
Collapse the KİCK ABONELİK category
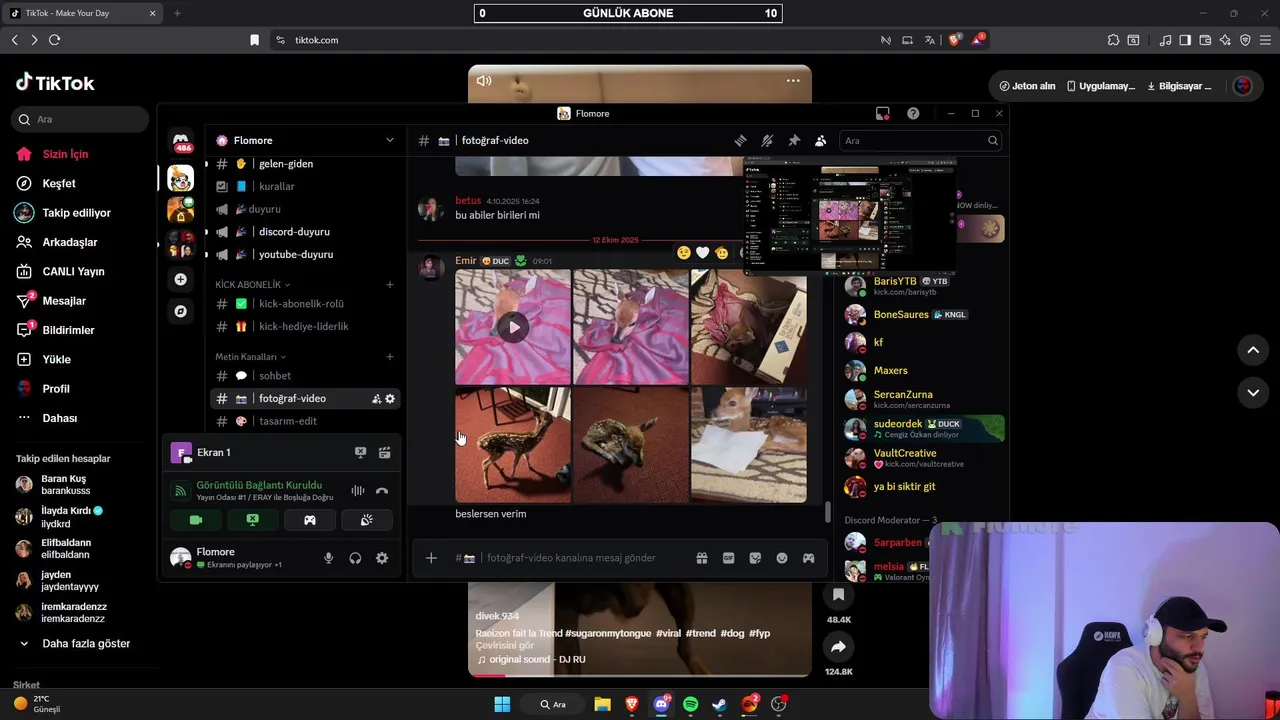(253, 285)
